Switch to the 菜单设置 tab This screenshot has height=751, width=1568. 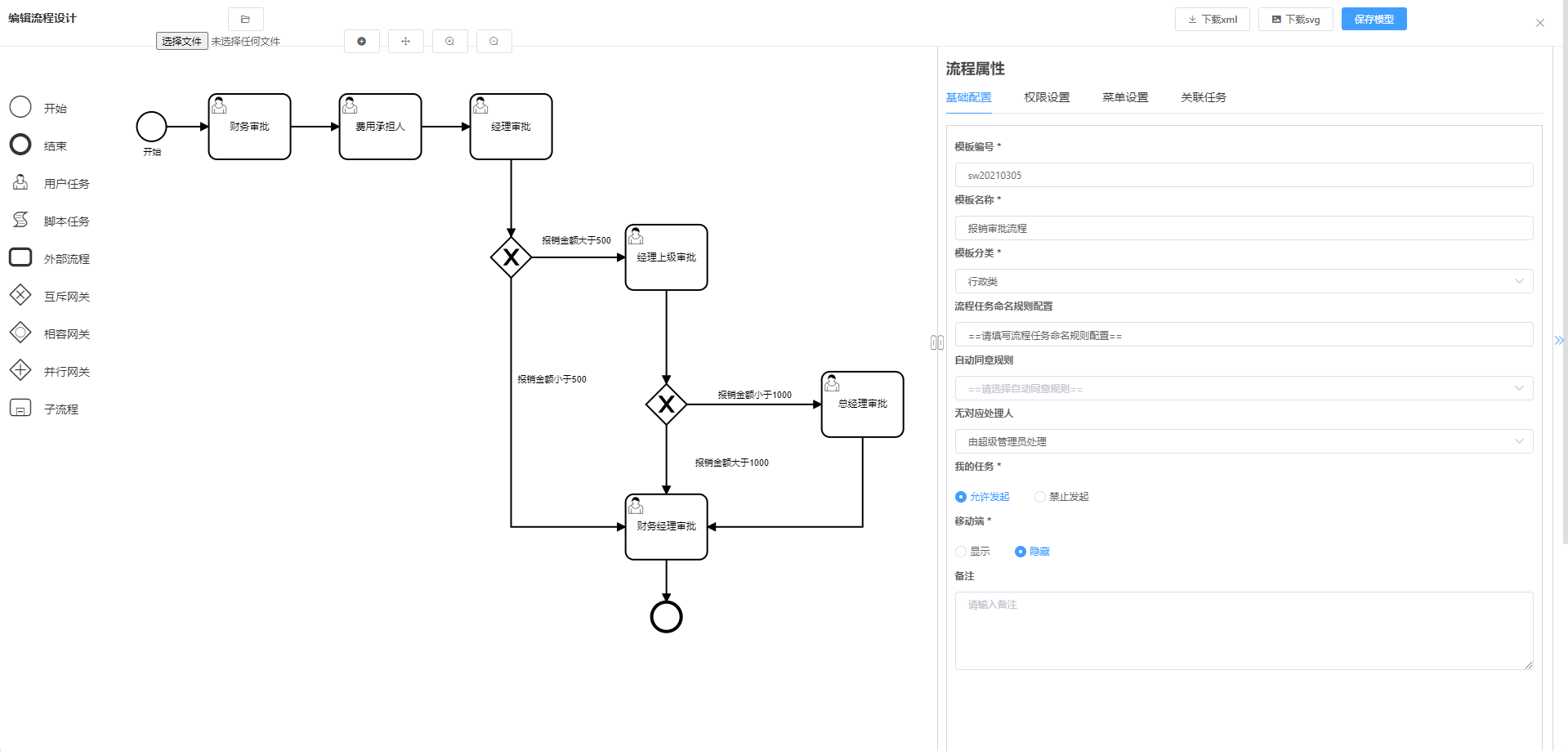point(1125,97)
